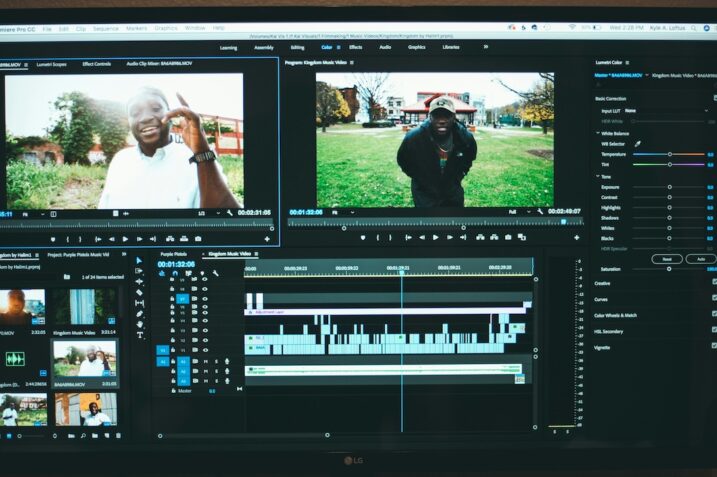
Task: Toggle V1 track output eye
Action: coord(204,350)
